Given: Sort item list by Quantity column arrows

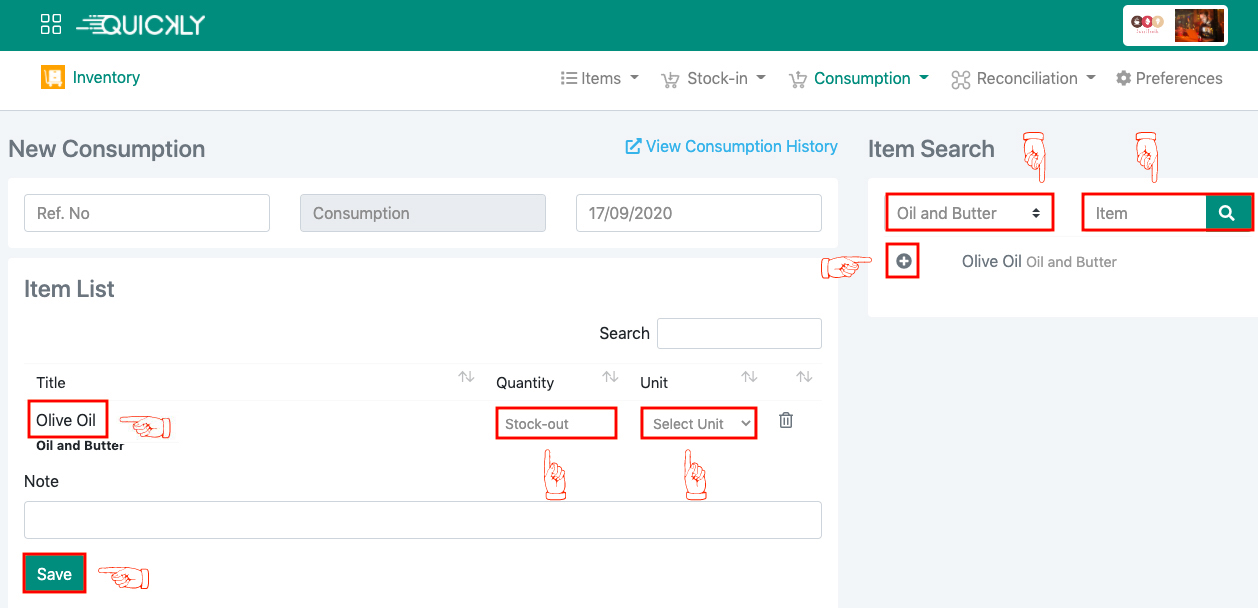Looking at the screenshot, I should (610, 377).
